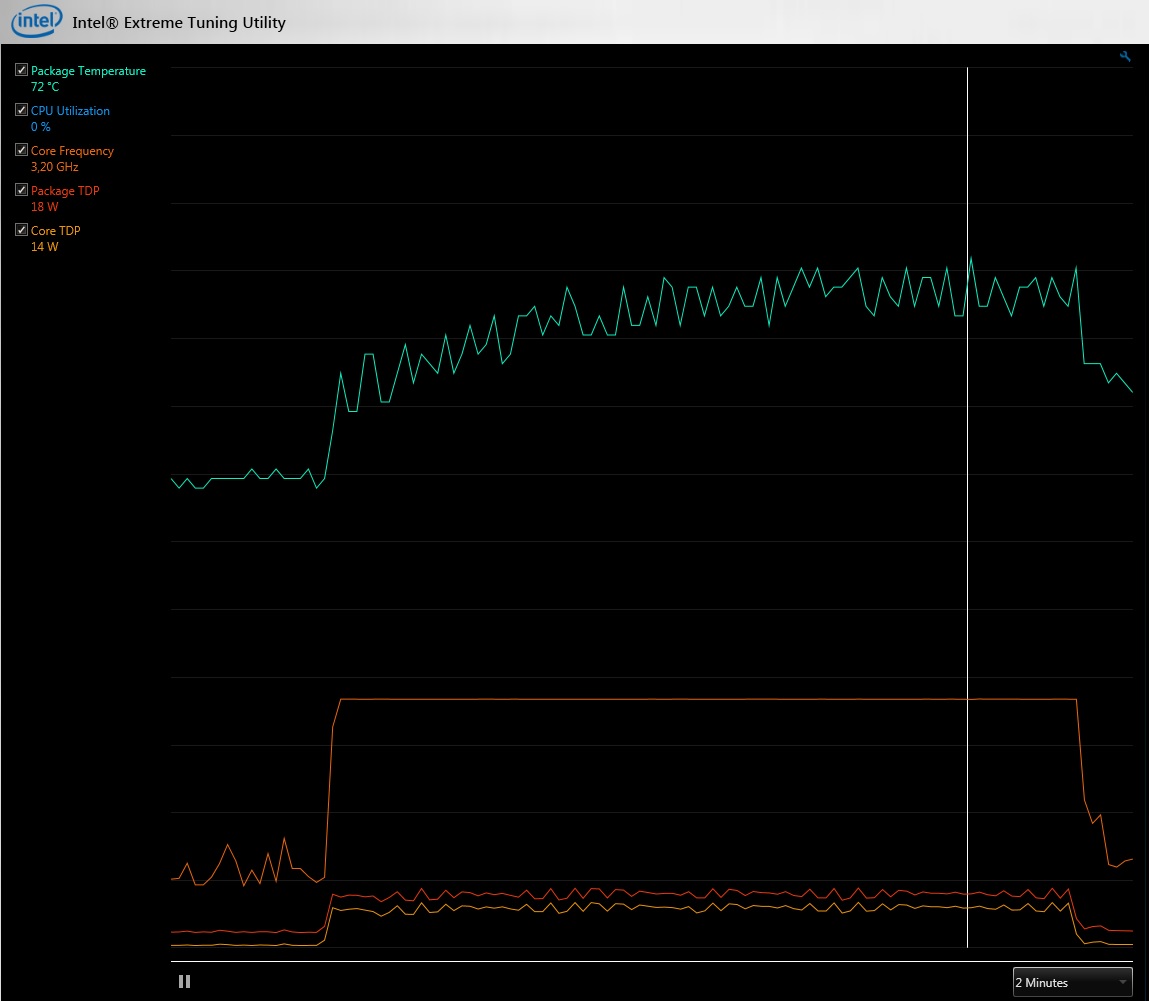This screenshot has width=1149, height=1001.
Task: Disable the Core Frequency checkbox
Action: coord(21,149)
